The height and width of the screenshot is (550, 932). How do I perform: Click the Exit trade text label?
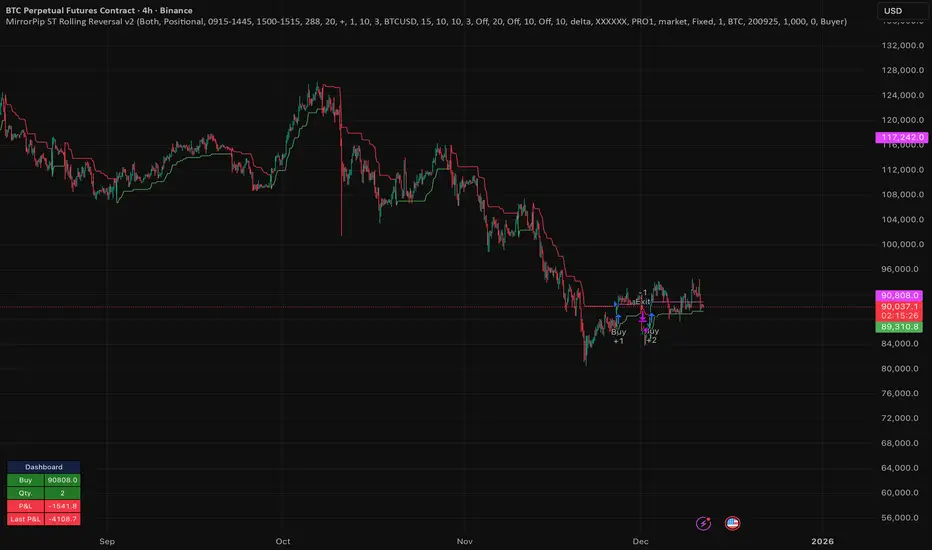tap(643, 302)
